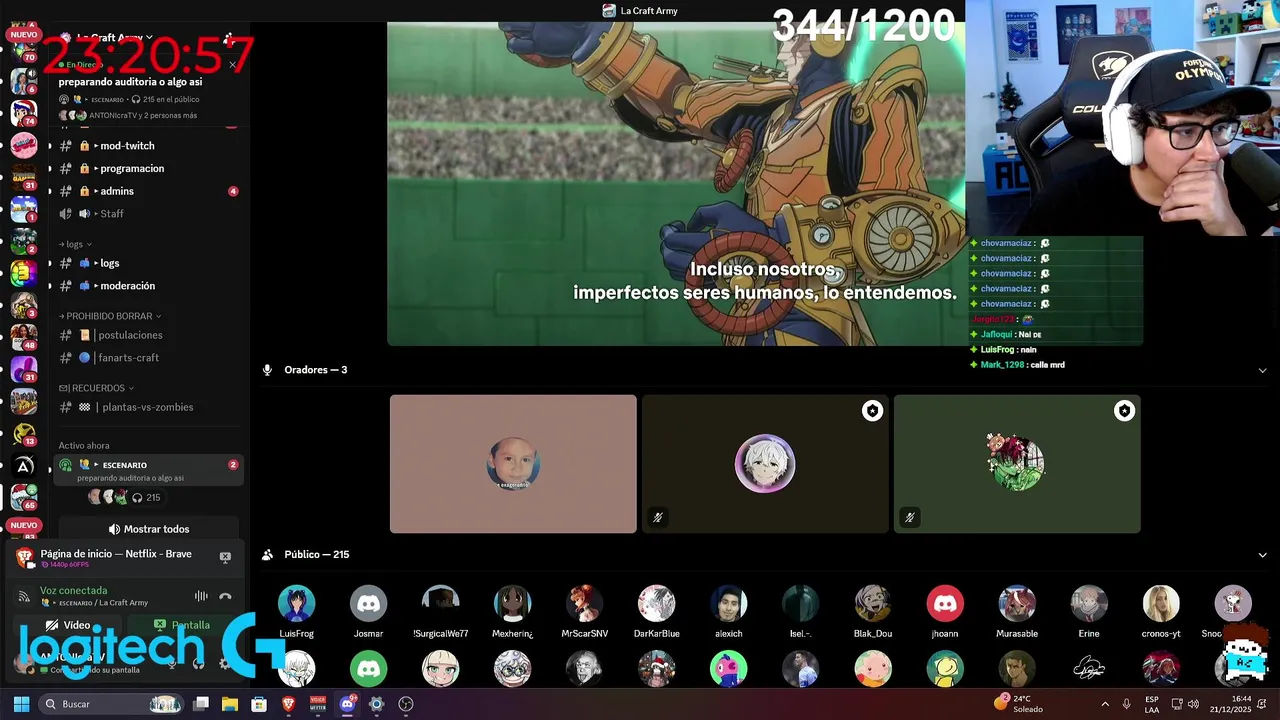Open server icon with 48 badge
The width and height of the screenshot is (1280, 720).
(24, 337)
